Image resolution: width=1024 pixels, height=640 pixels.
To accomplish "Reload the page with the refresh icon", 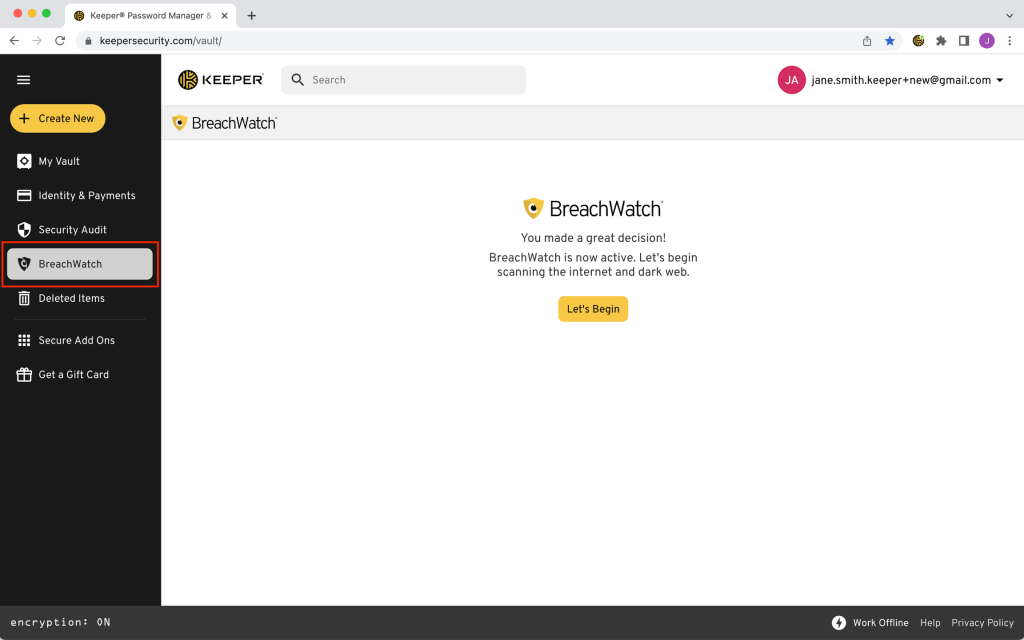I will coord(60,40).
